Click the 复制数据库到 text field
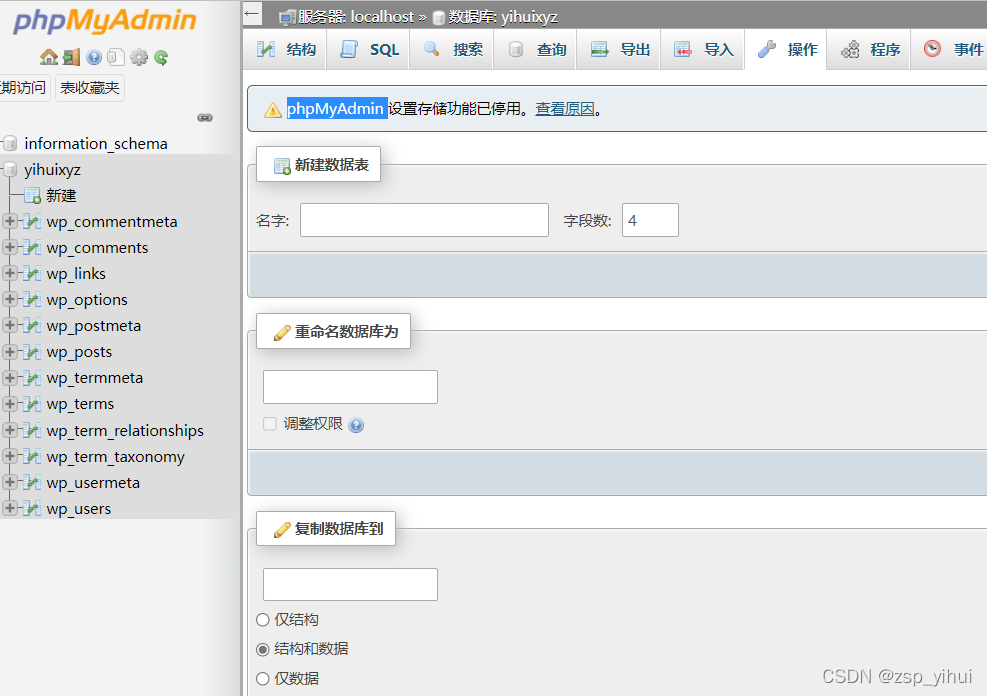 350,585
